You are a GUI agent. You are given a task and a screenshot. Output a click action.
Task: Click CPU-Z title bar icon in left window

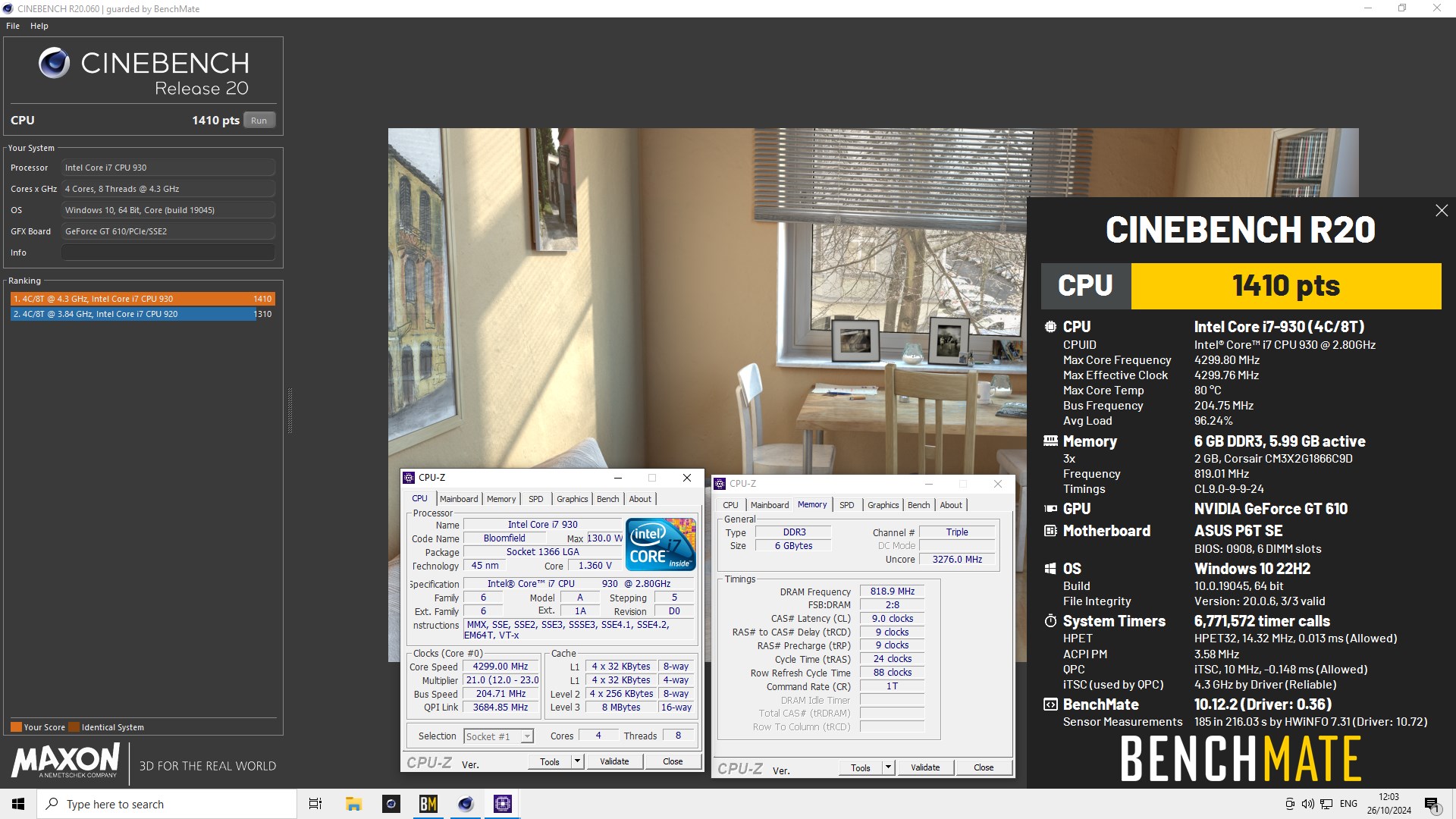(x=409, y=478)
